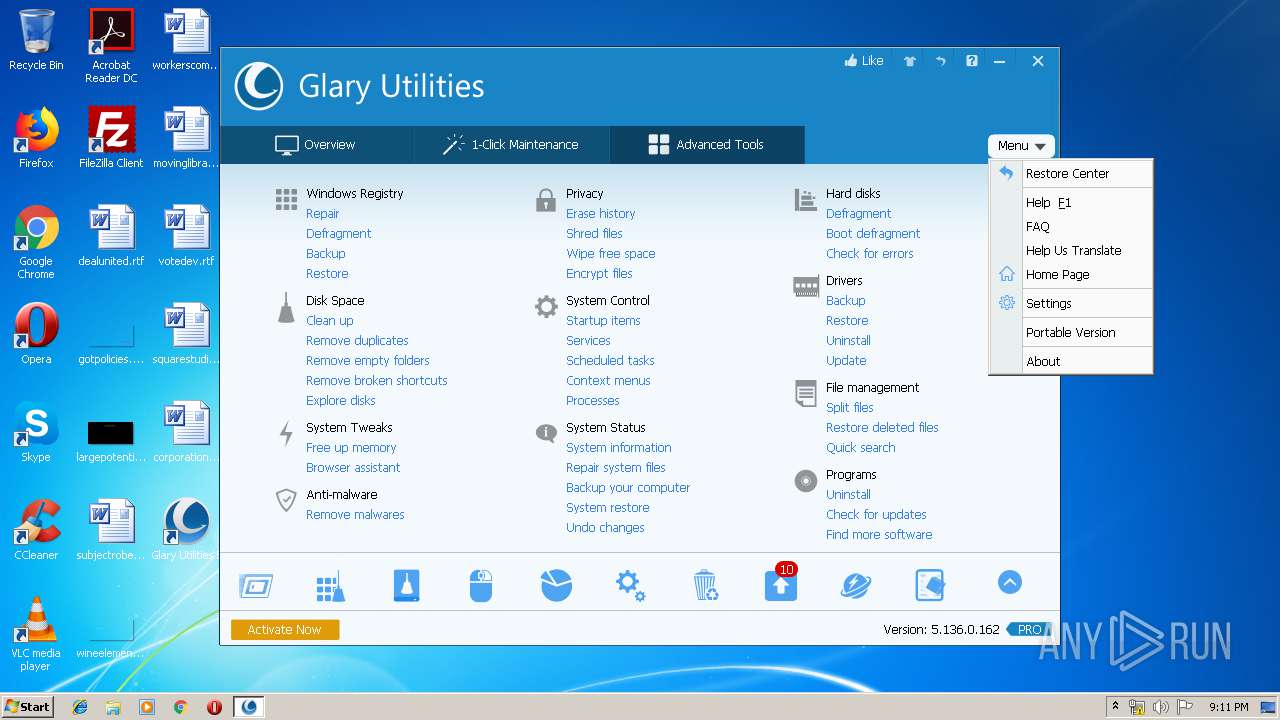Open Encrypt files link
This screenshot has width=1280, height=720.
tap(599, 274)
